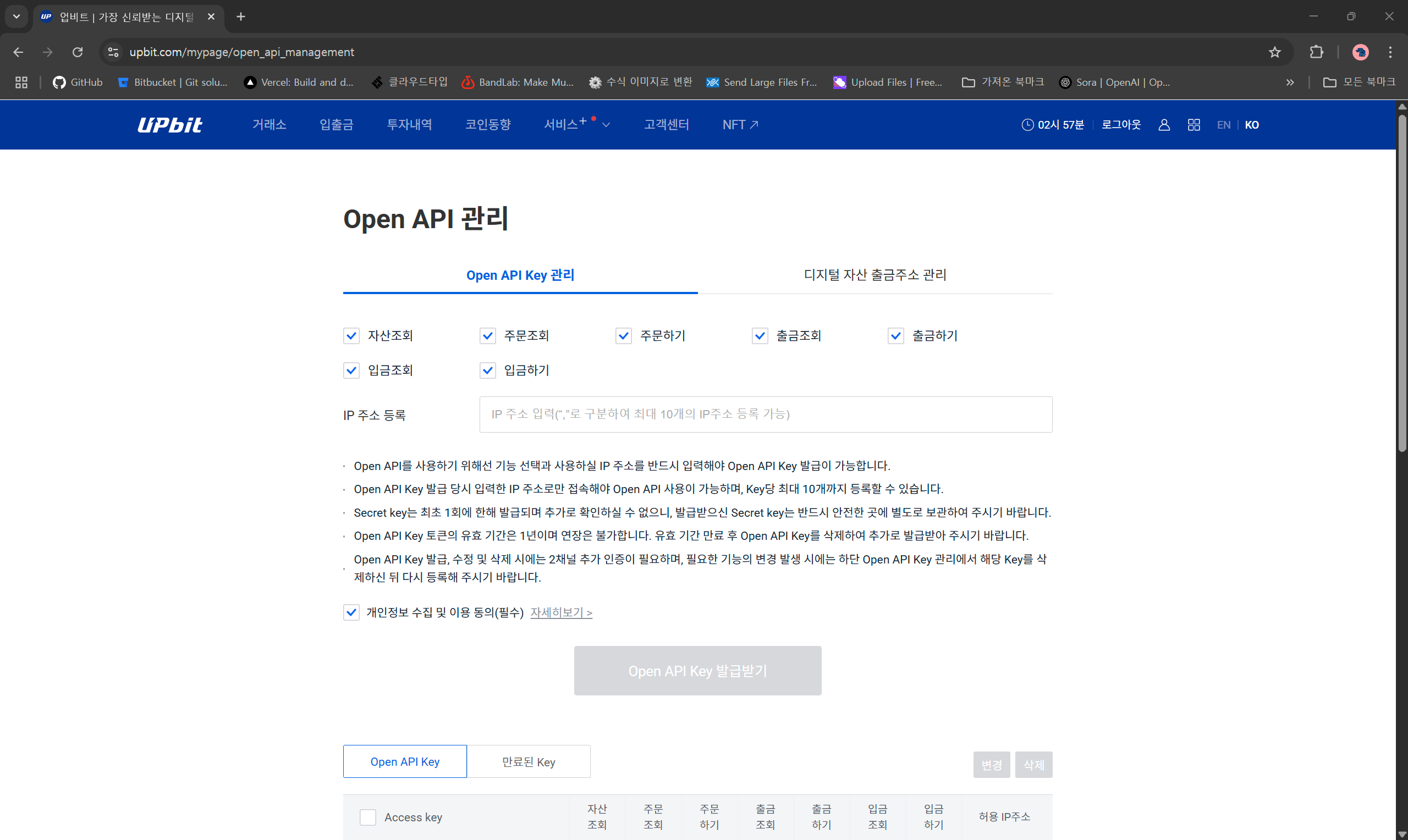Switch the language to KO

coord(1252,125)
